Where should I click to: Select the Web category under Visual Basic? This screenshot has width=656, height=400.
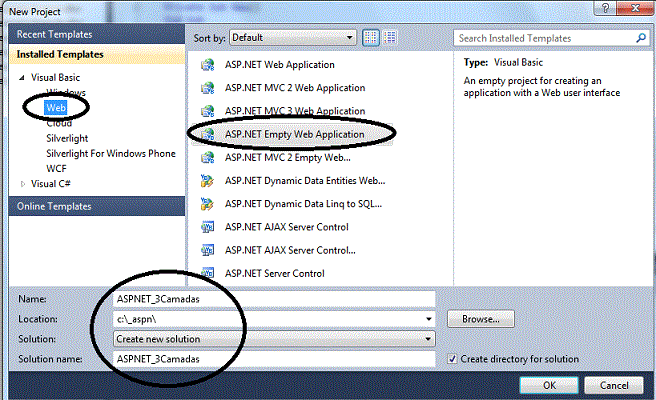[56, 108]
